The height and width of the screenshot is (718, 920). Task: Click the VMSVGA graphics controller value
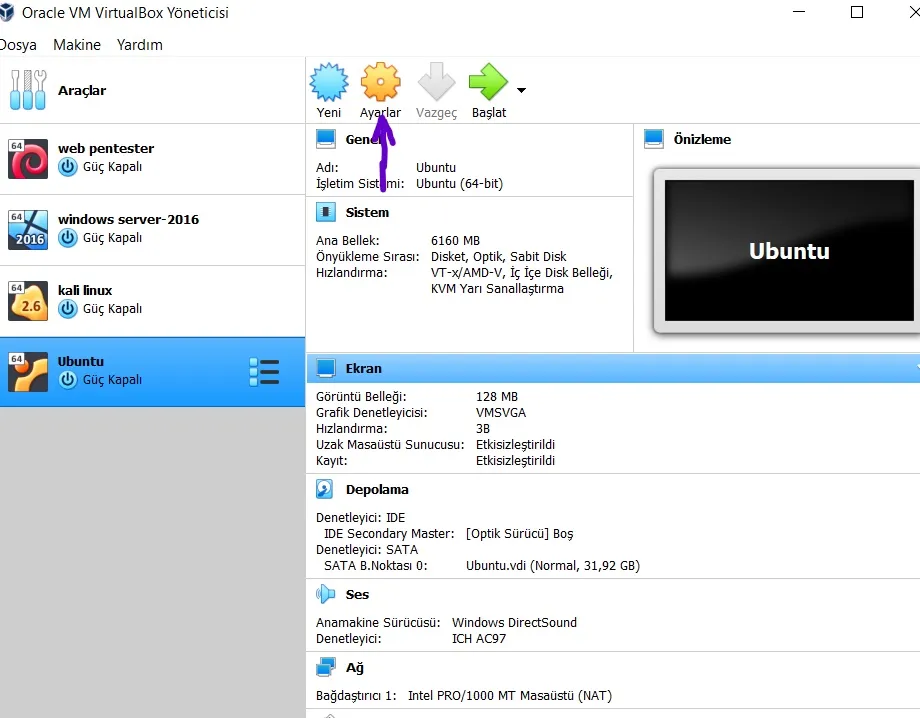pos(501,412)
